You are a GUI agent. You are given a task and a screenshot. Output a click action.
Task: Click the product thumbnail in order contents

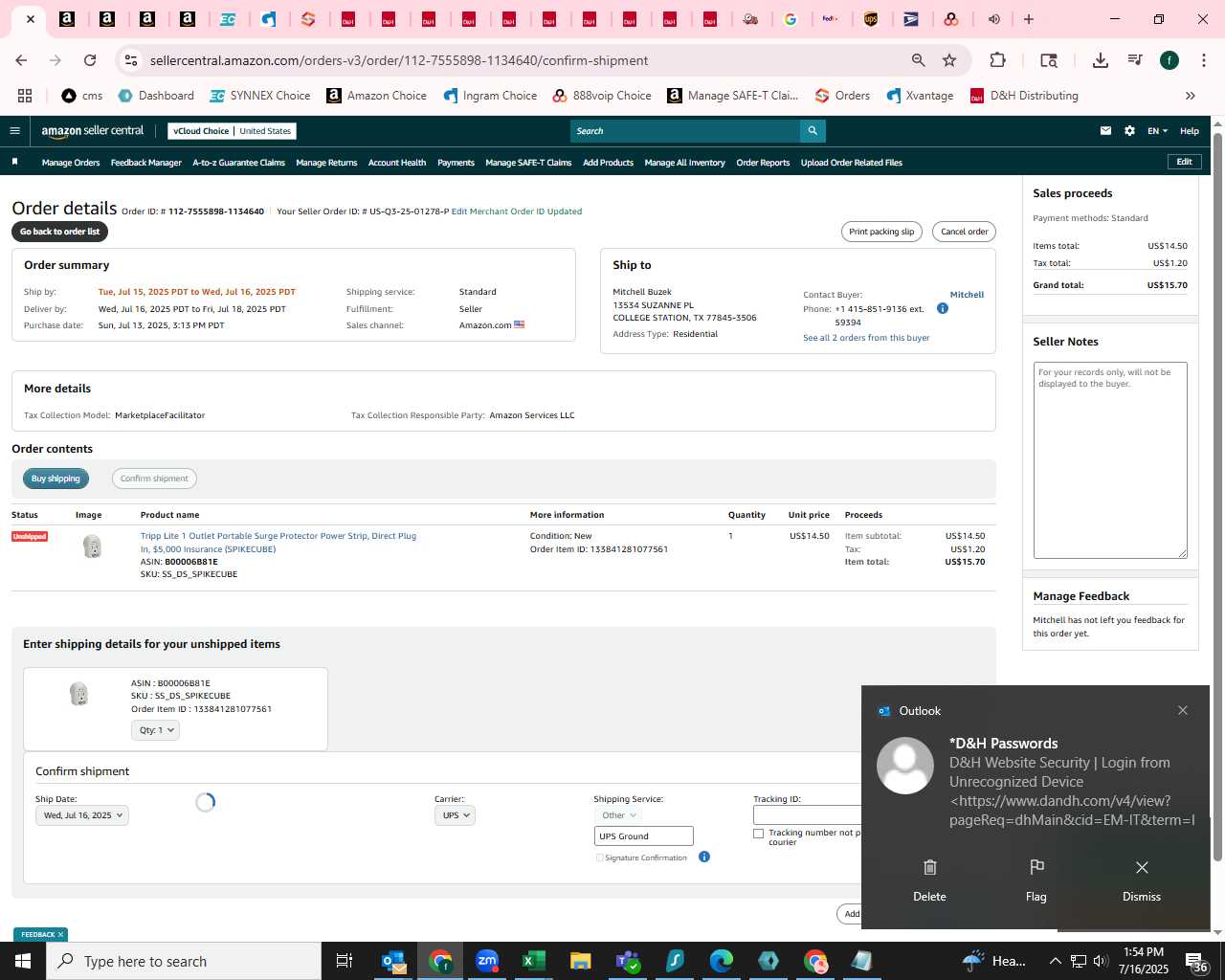pos(93,546)
